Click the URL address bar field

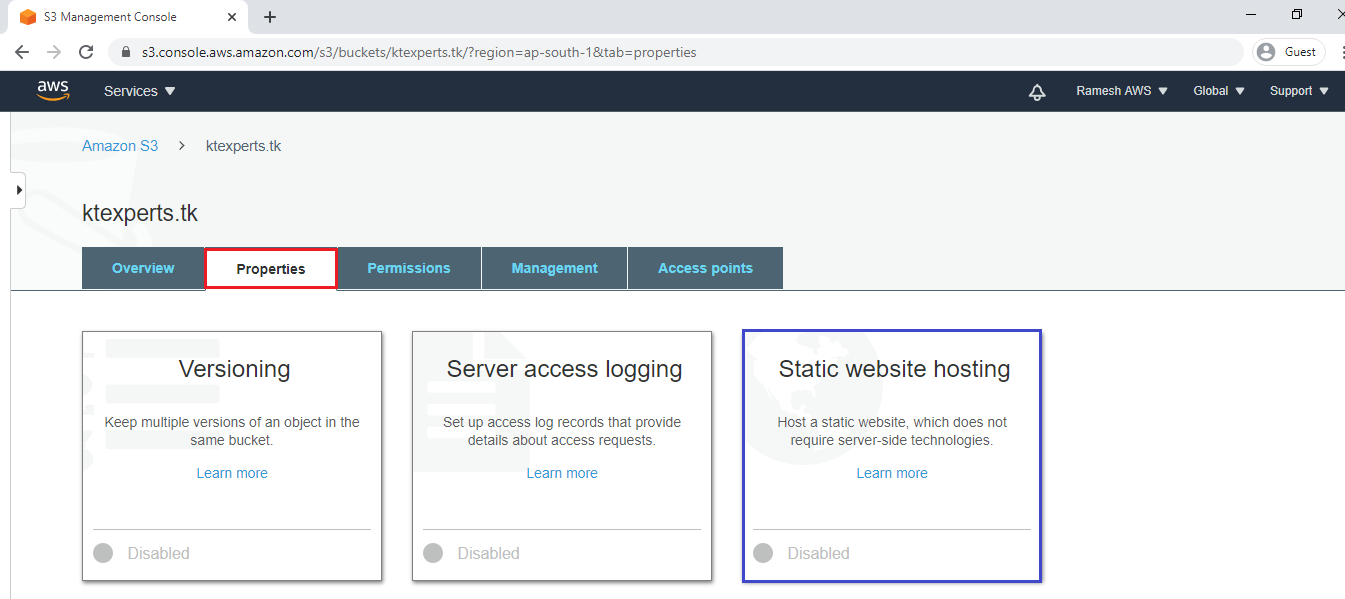pyautogui.click(x=675, y=52)
